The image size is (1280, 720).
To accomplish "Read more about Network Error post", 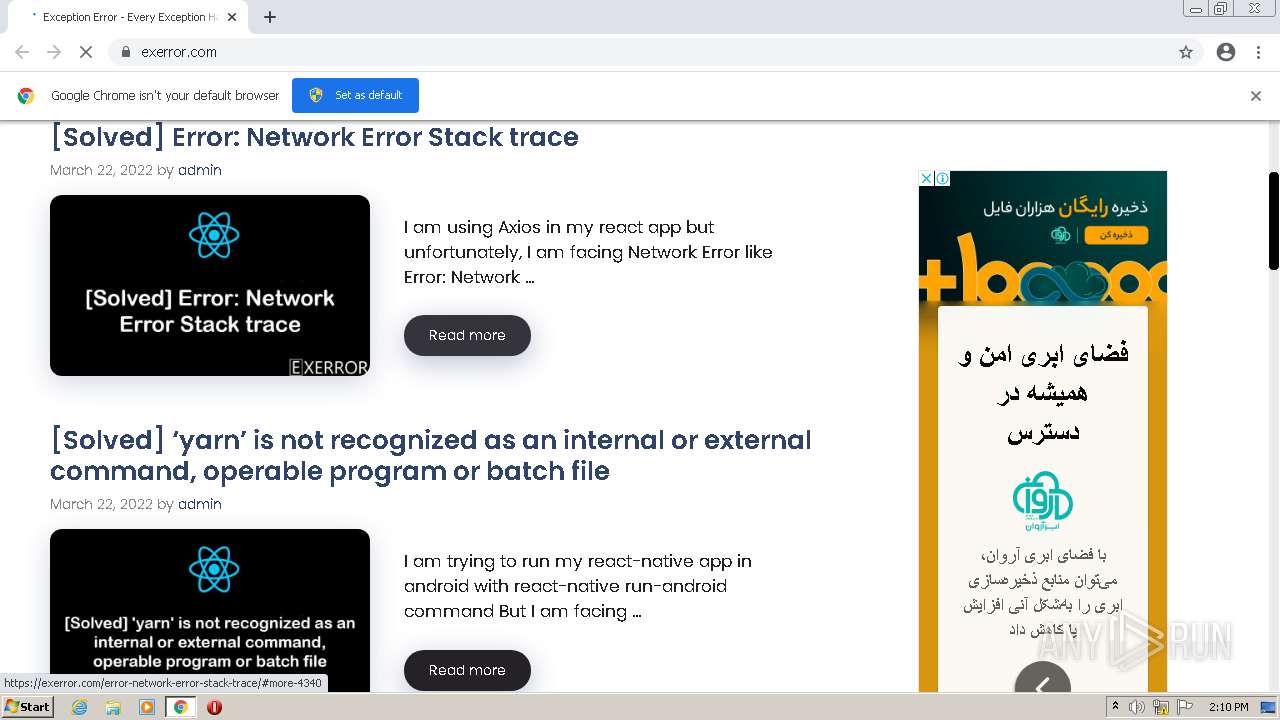I will (467, 335).
